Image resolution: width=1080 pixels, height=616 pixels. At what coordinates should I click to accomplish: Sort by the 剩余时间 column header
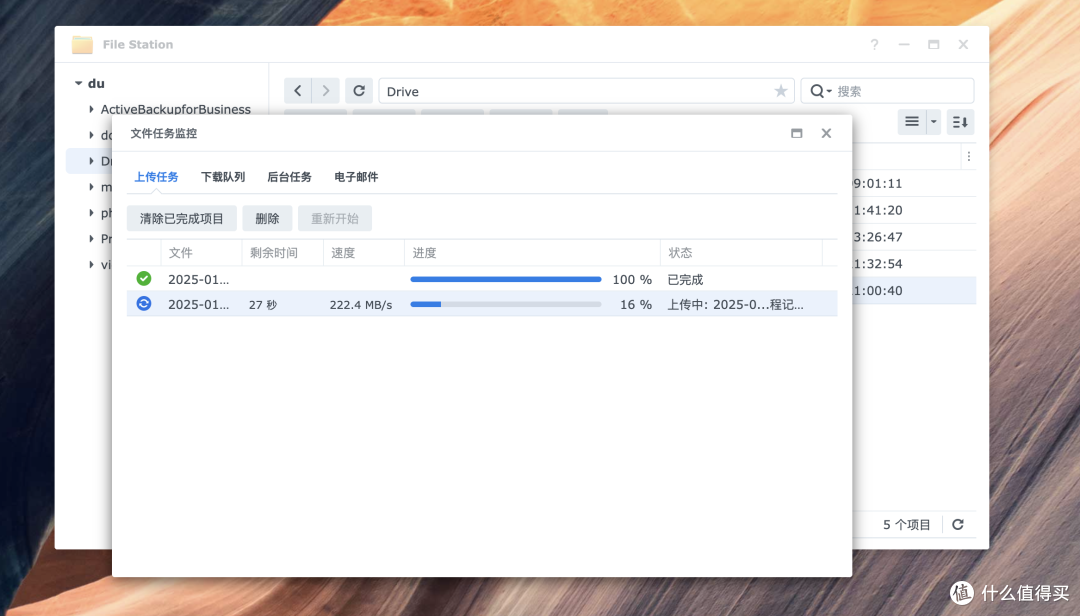click(282, 253)
